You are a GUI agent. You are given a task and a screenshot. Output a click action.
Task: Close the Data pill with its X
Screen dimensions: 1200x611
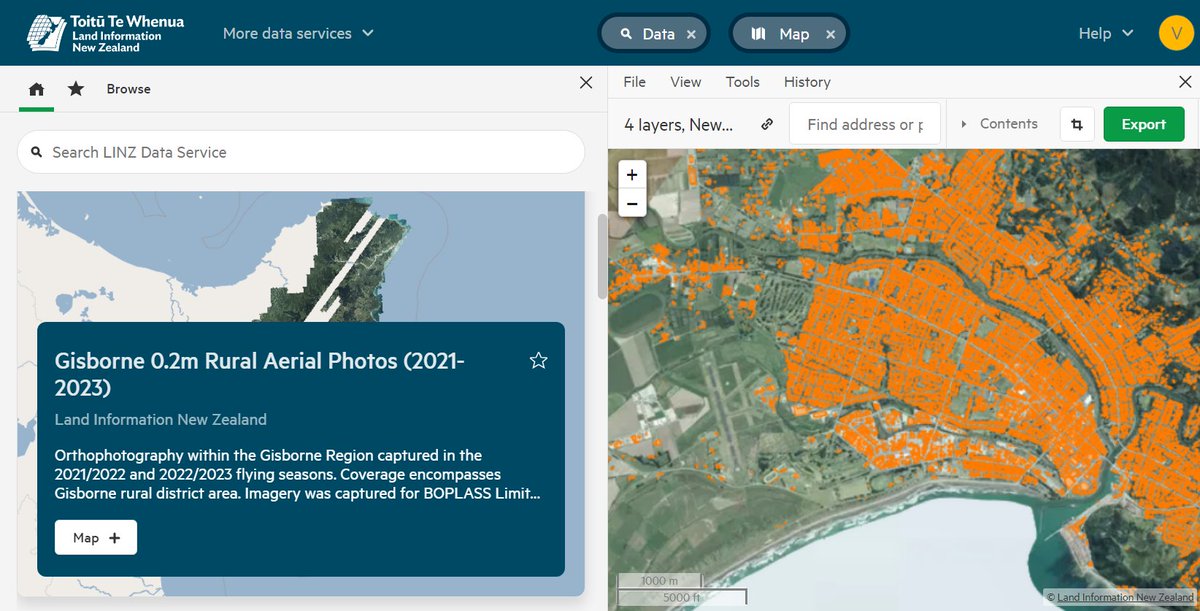coord(691,34)
